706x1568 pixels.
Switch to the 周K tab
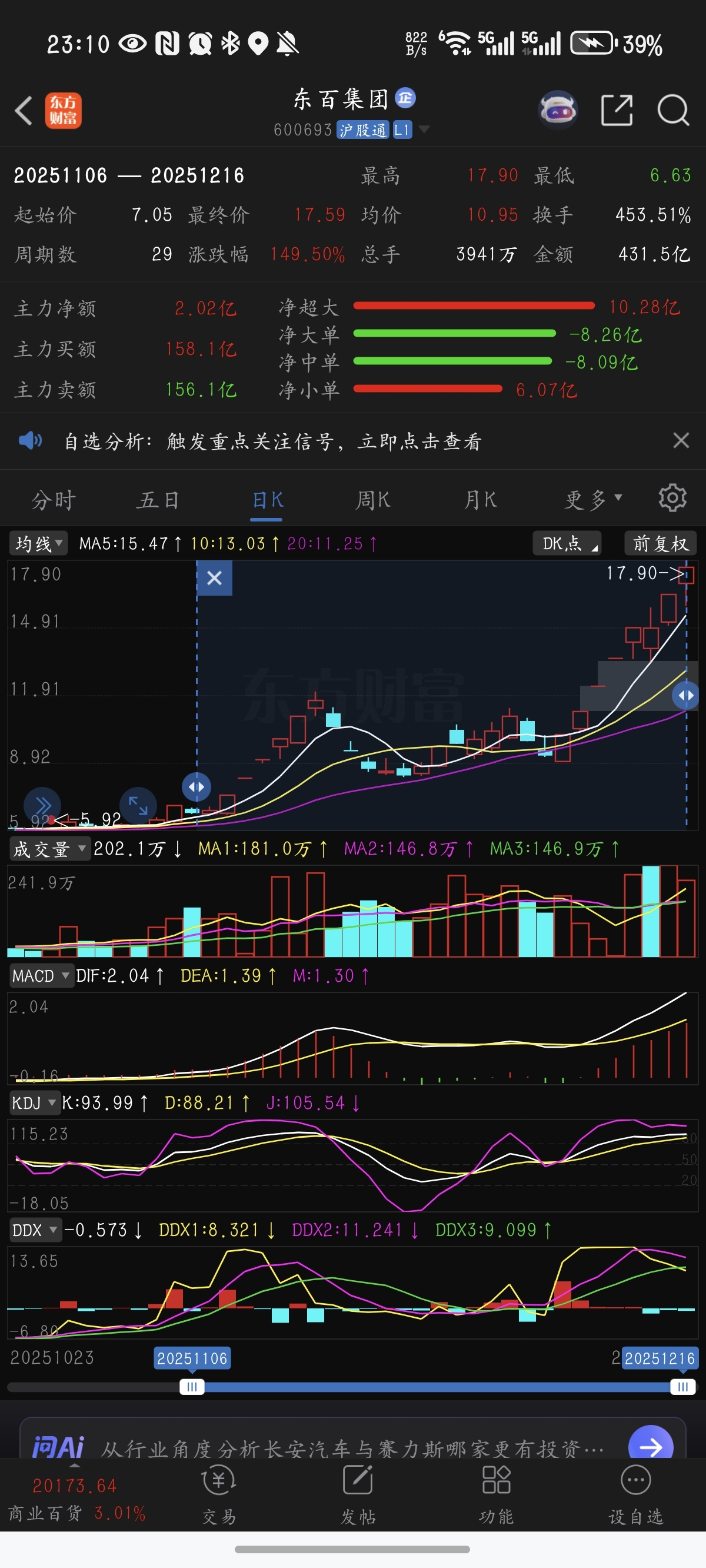(x=372, y=500)
